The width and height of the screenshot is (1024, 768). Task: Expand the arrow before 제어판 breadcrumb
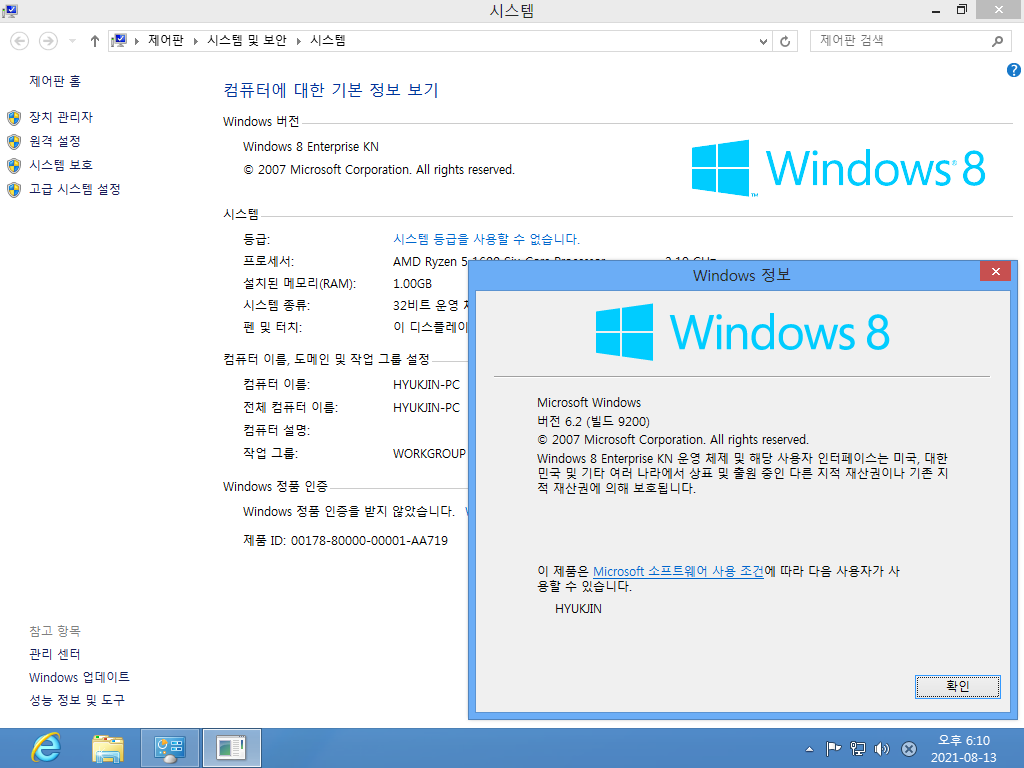(136, 41)
